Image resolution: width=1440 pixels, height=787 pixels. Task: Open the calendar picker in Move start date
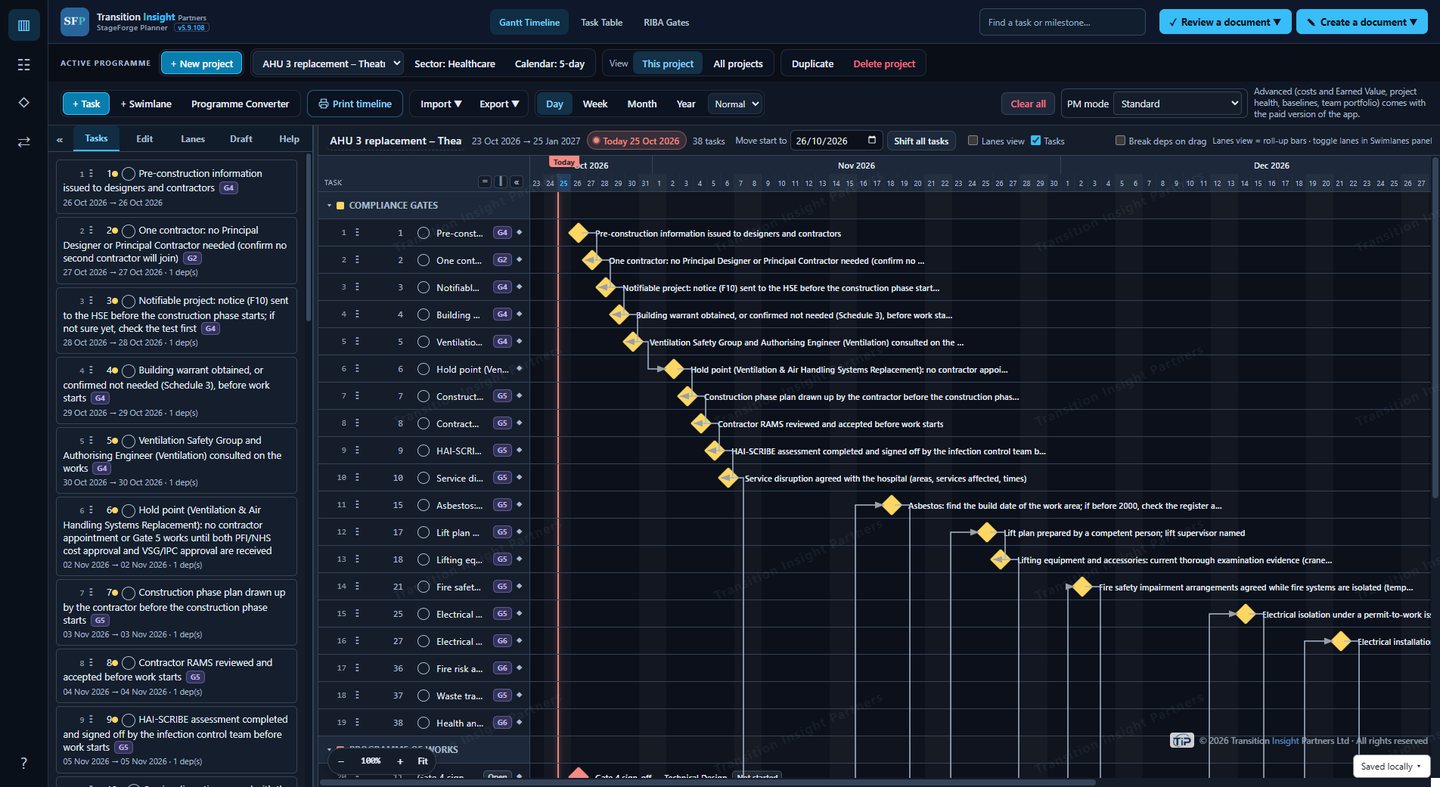[x=872, y=141]
